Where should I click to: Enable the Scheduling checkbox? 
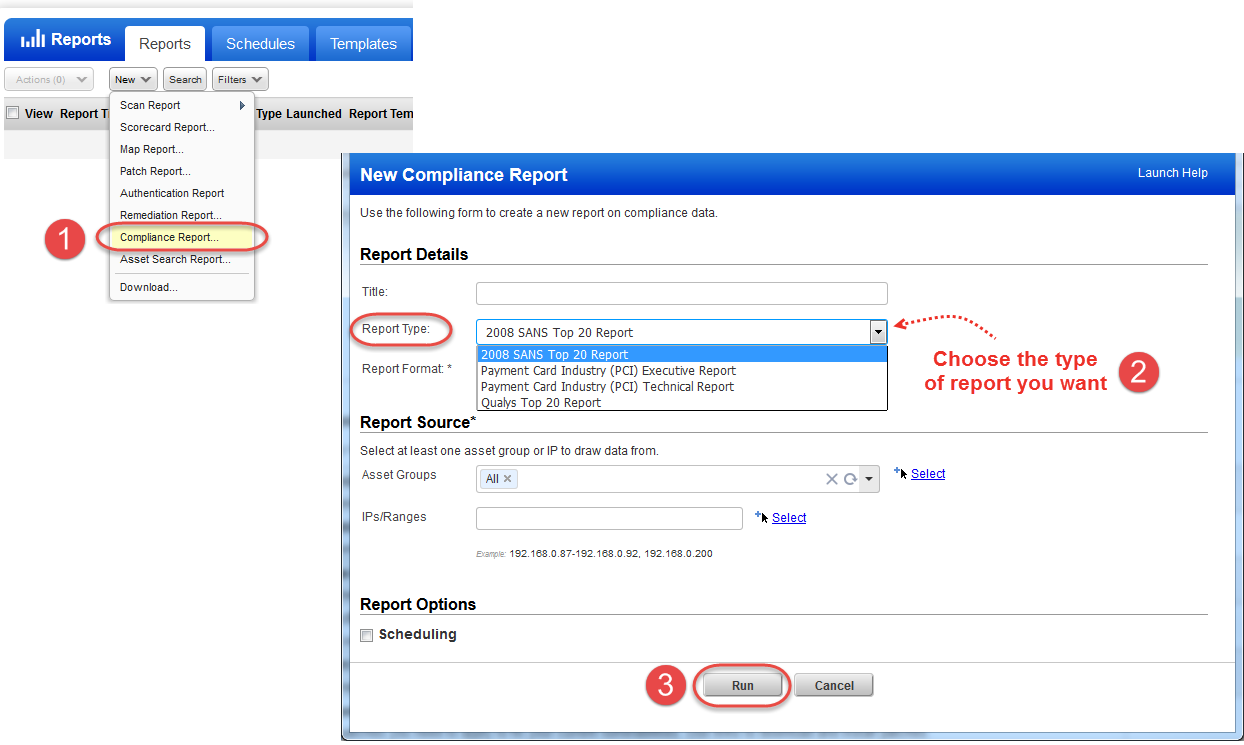click(x=366, y=634)
